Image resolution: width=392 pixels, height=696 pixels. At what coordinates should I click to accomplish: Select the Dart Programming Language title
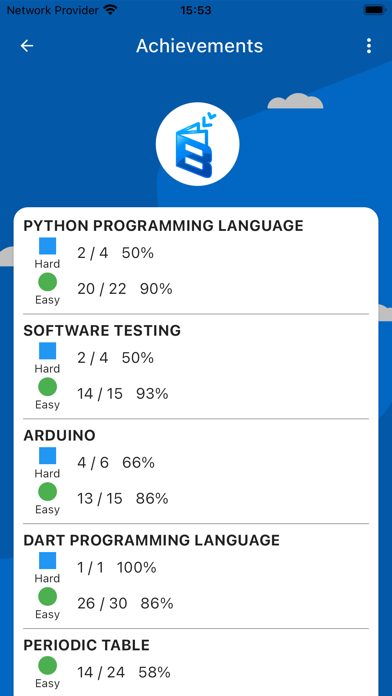point(152,540)
